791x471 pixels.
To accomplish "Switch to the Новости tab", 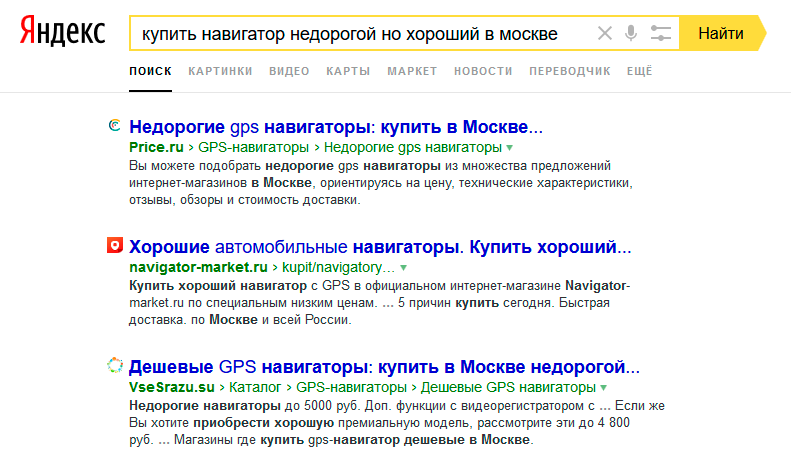I will 483,71.
